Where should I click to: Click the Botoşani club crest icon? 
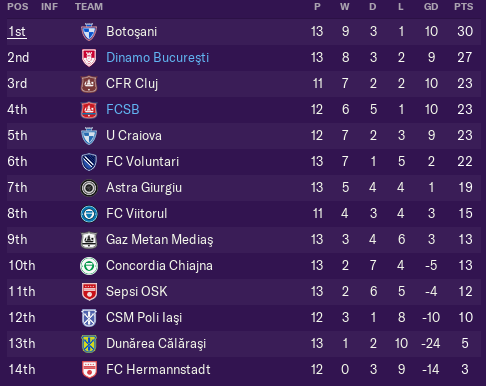[89, 32]
